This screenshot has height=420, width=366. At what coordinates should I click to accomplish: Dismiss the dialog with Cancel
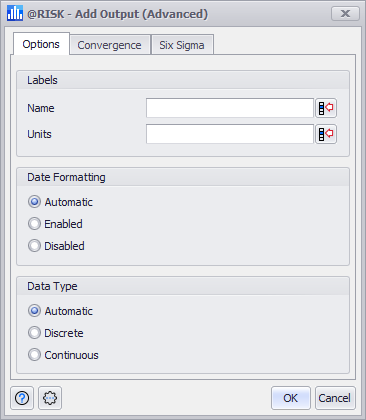pyautogui.click(x=335, y=398)
